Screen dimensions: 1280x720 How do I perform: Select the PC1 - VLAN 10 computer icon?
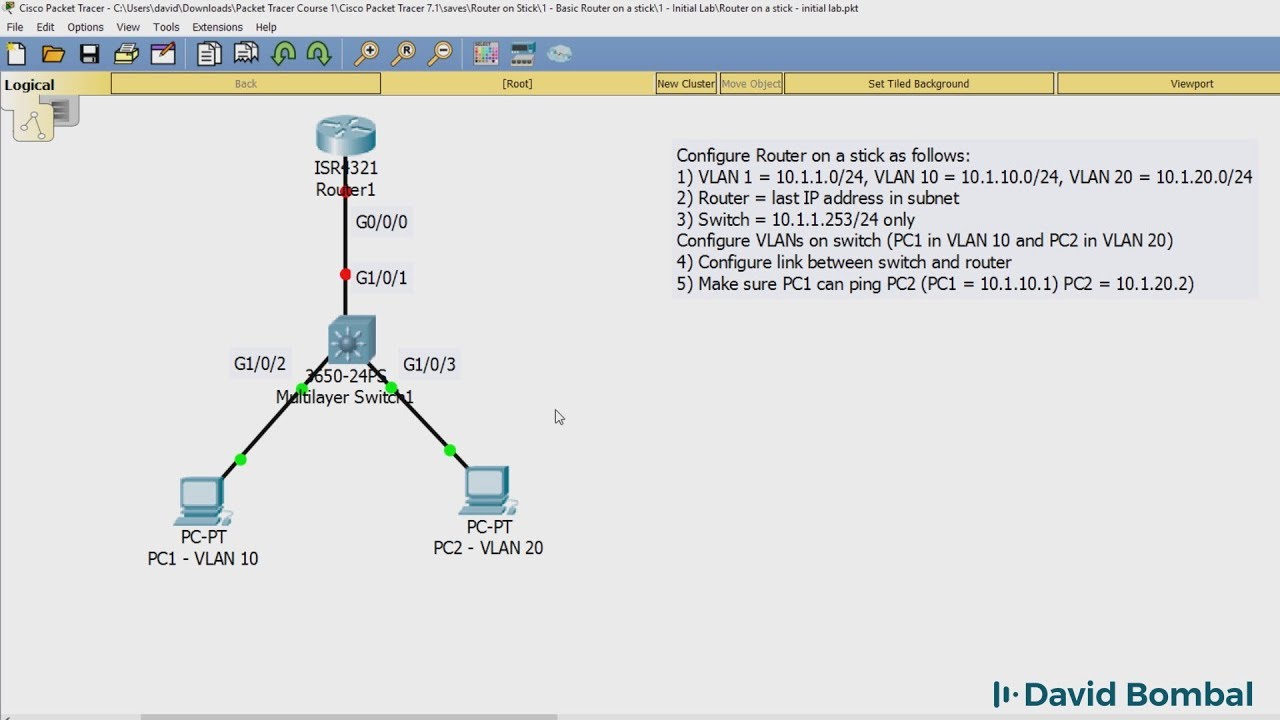tap(201, 501)
